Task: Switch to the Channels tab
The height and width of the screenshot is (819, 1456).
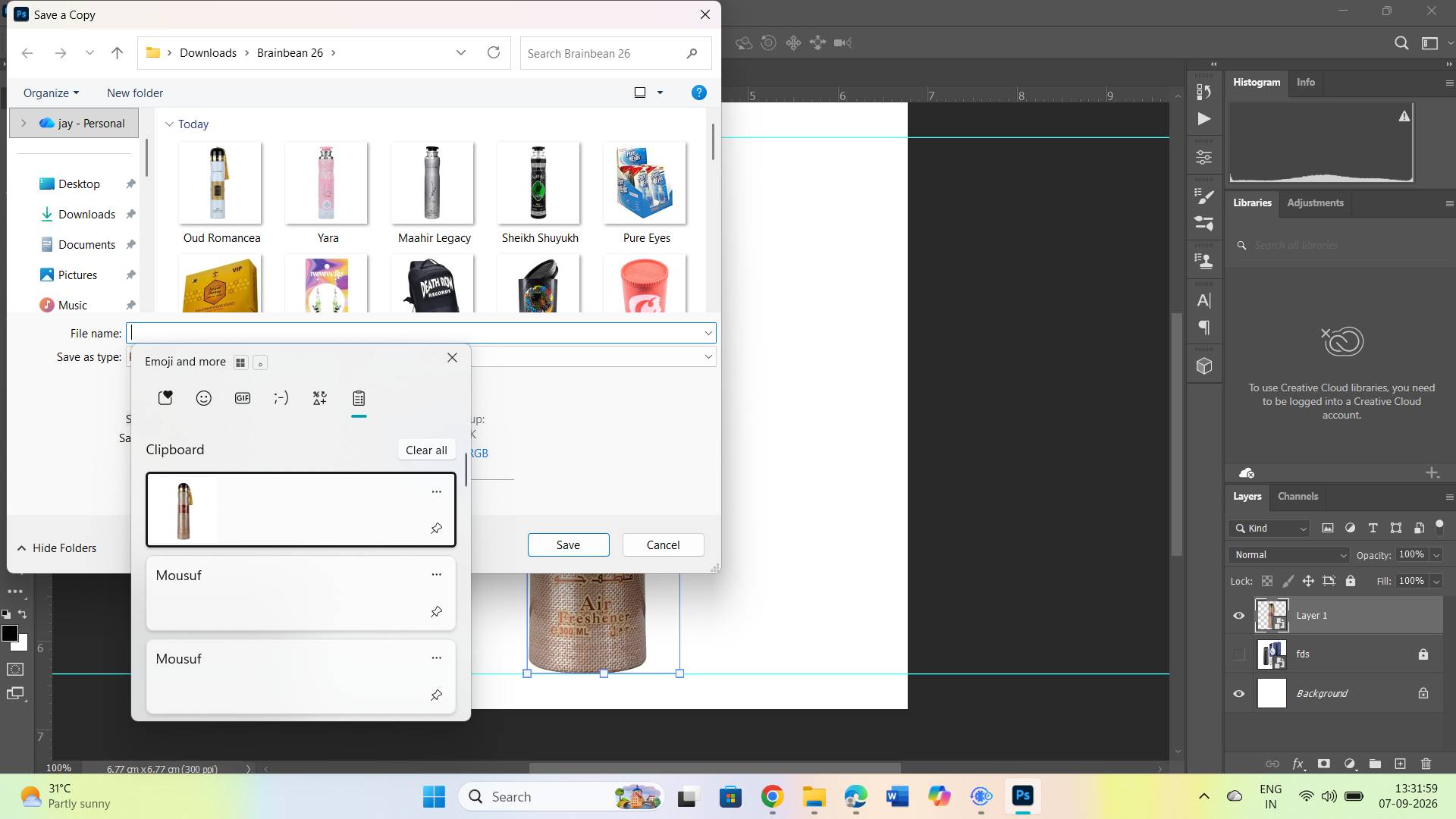Action: pos(1298,497)
